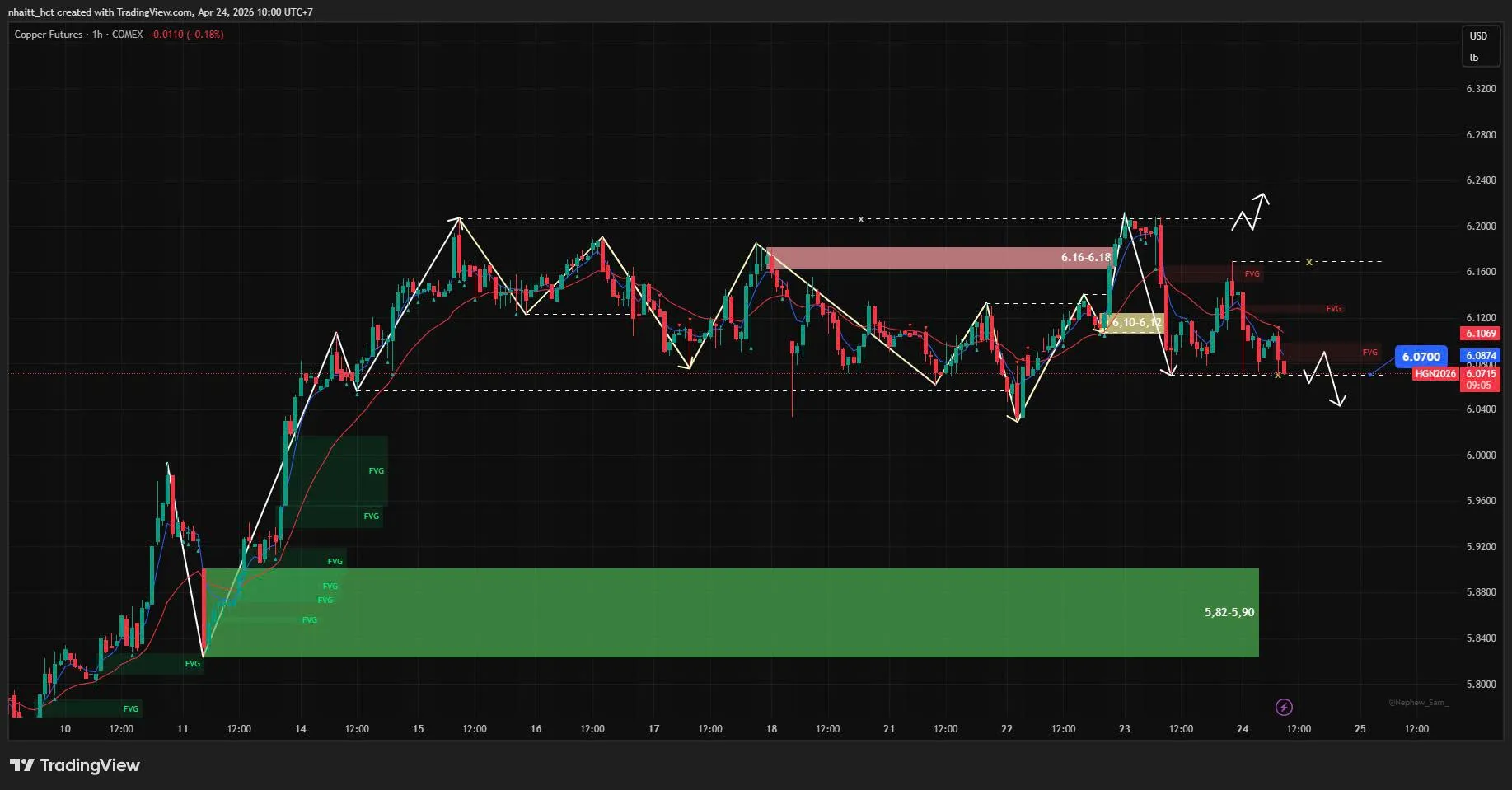Select the green 5,82-5,90 support zone
Image resolution: width=1512 pixels, height=790 pixels.
pyautogui.click(x=730, y=613)
